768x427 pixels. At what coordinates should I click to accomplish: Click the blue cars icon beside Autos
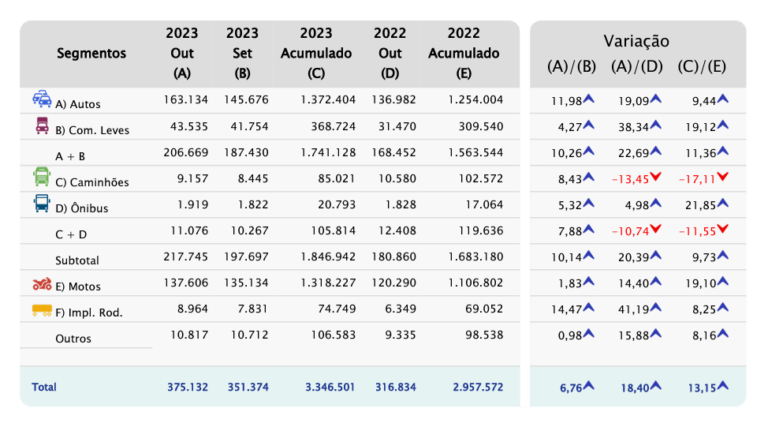pos(42,98)
